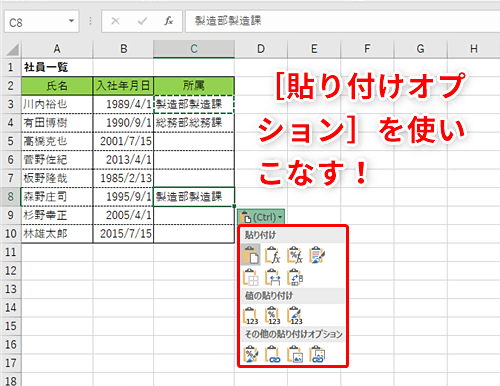The height and width of the screenshot is (386, 500).
Task: Open the (Ctrl) paste options dropdown
Action: coord(261,217)
